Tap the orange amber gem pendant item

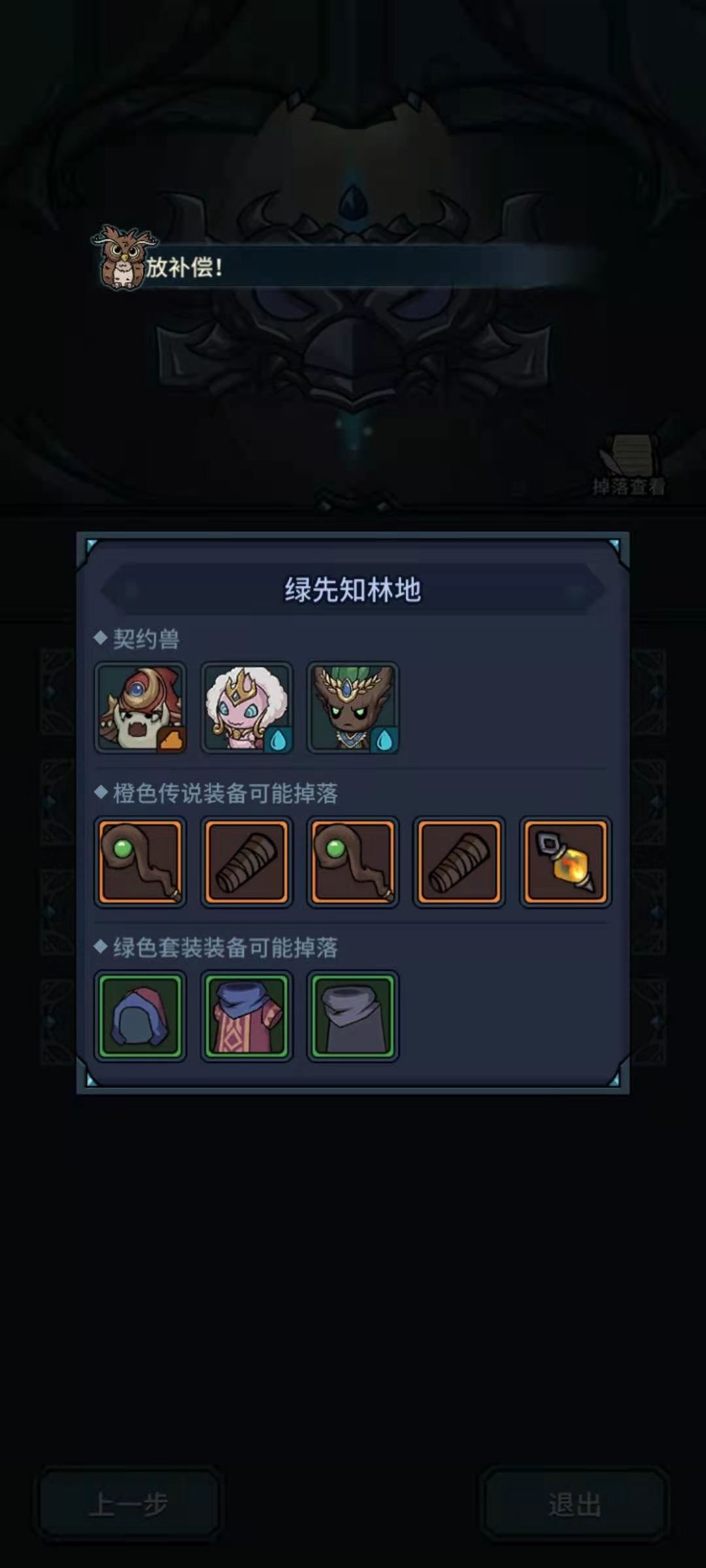point(565,862)
